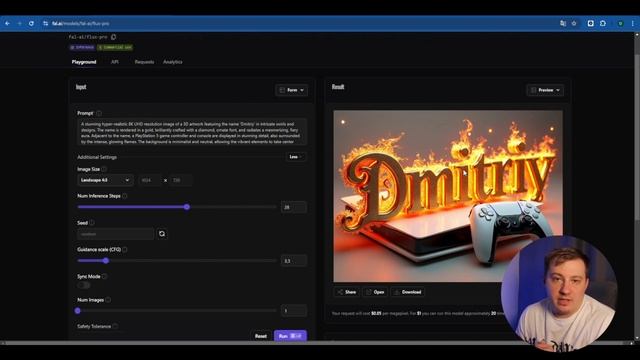The image size is (640, 360).
Task: Click the green commercial use badge
Action: coord(115,47)
